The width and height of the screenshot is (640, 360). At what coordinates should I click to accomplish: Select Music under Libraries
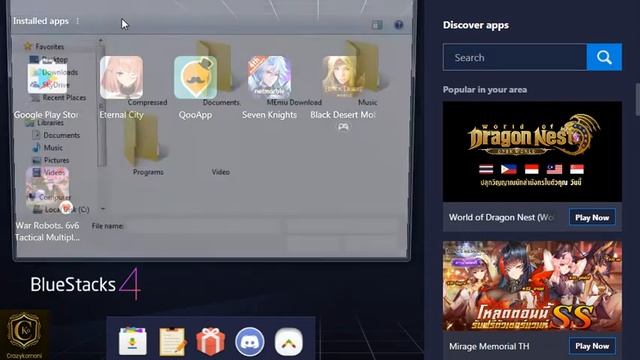pyautogui.click(x=48, y=148)
